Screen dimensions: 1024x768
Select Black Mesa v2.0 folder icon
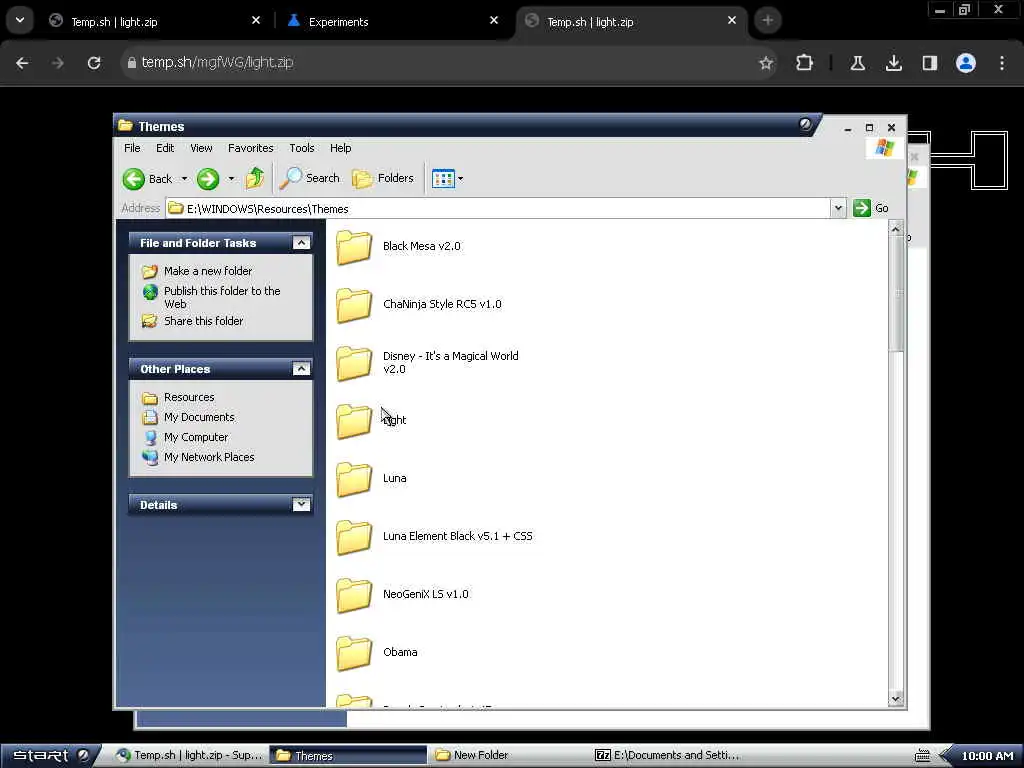(x=354, y=247)
